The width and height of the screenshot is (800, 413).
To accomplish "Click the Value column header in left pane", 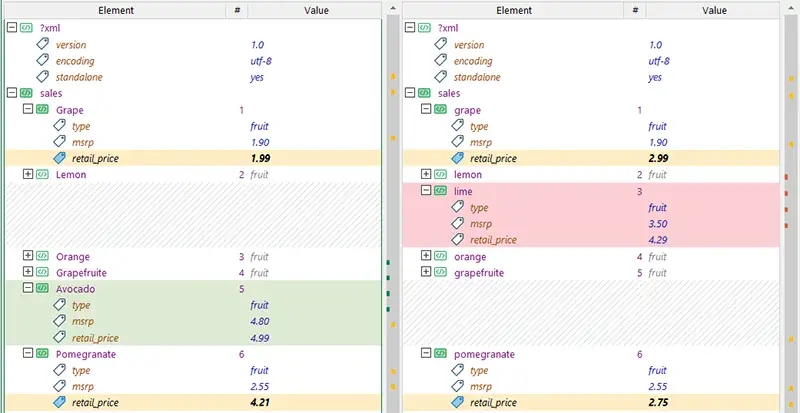I will click(316, 10).
